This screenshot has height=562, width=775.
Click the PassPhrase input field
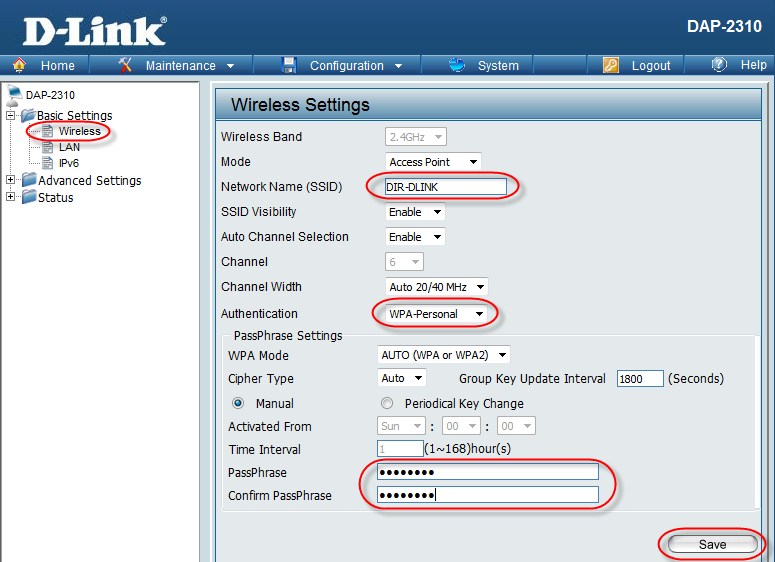[488, 472]
